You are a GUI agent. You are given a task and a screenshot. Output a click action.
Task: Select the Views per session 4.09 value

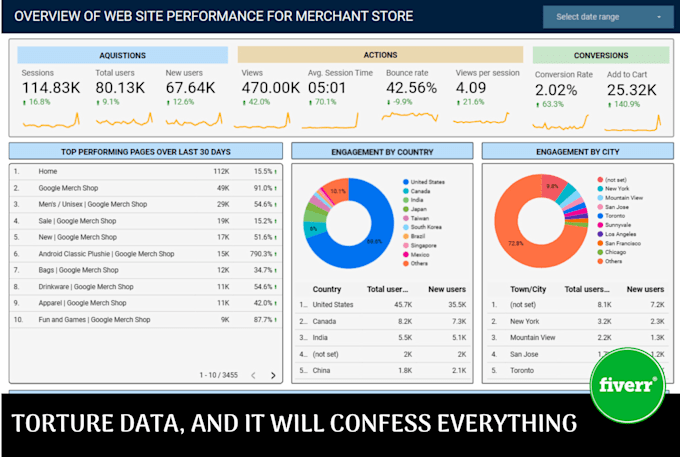pyautogui.click(x=471, y=88)
